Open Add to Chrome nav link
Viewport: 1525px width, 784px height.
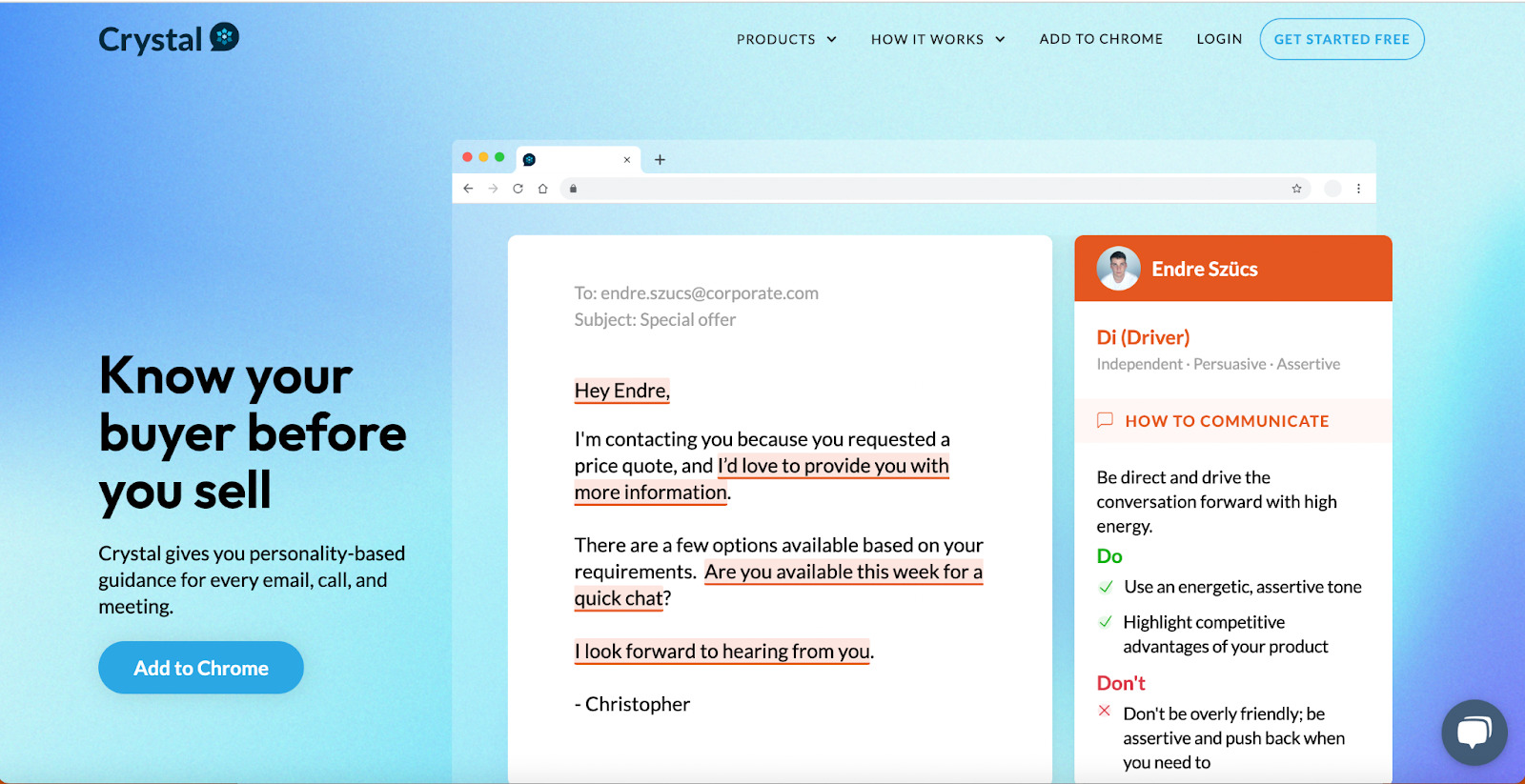click(1101, 39)
